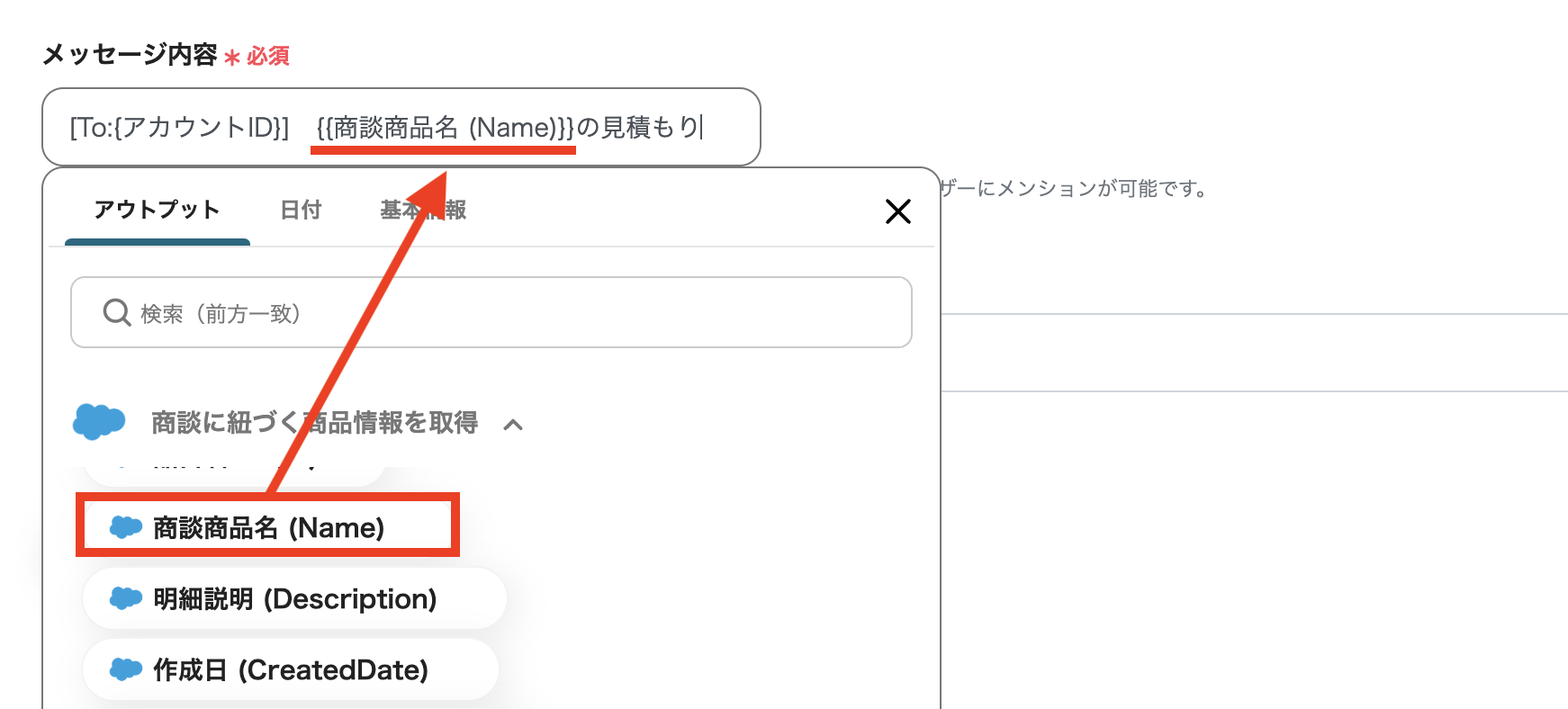Switch to the 日付 tab
Viewport: 1568px width, 709px height.
pyautogui.click(x=300, y=209)
